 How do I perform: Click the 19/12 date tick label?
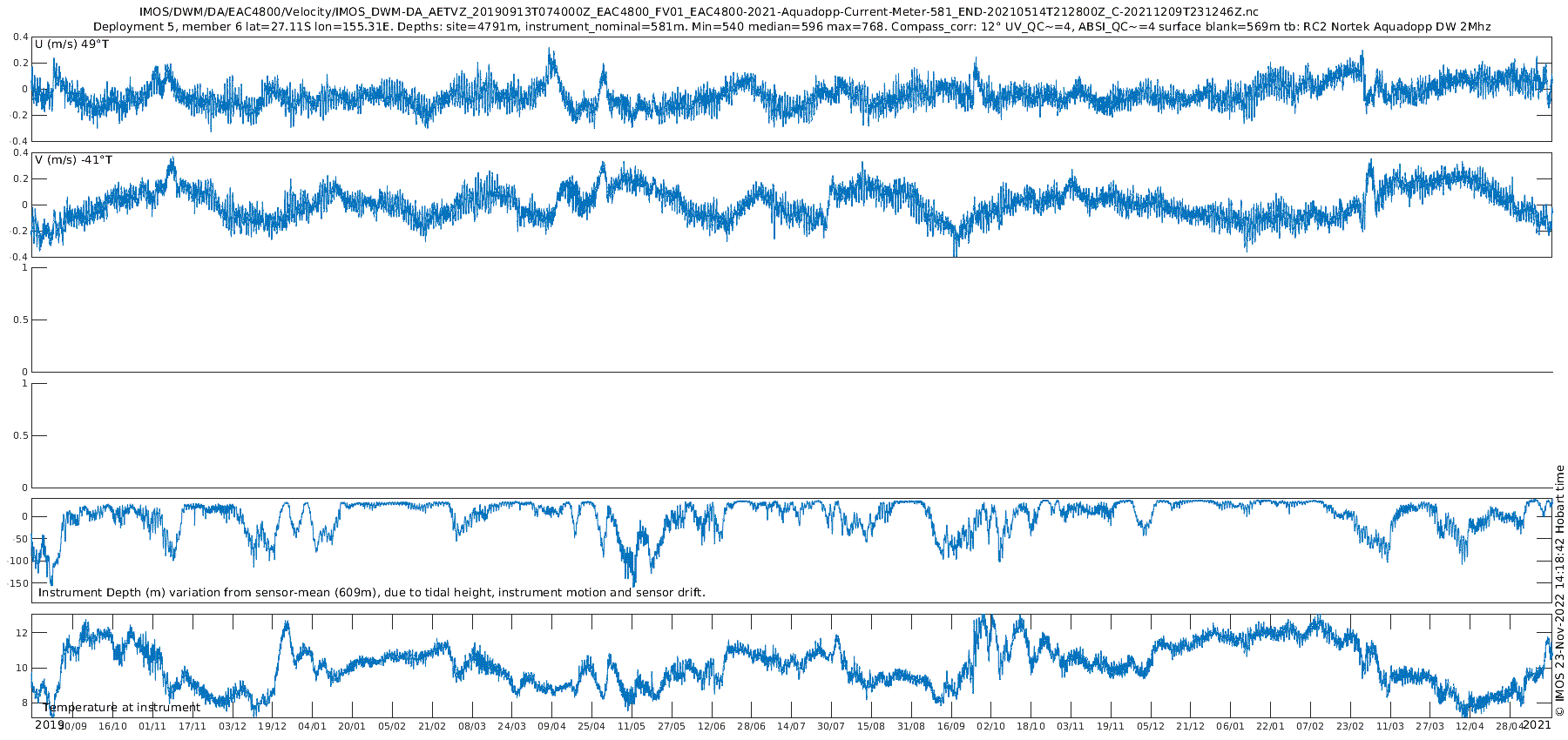[x=273, y=726]
